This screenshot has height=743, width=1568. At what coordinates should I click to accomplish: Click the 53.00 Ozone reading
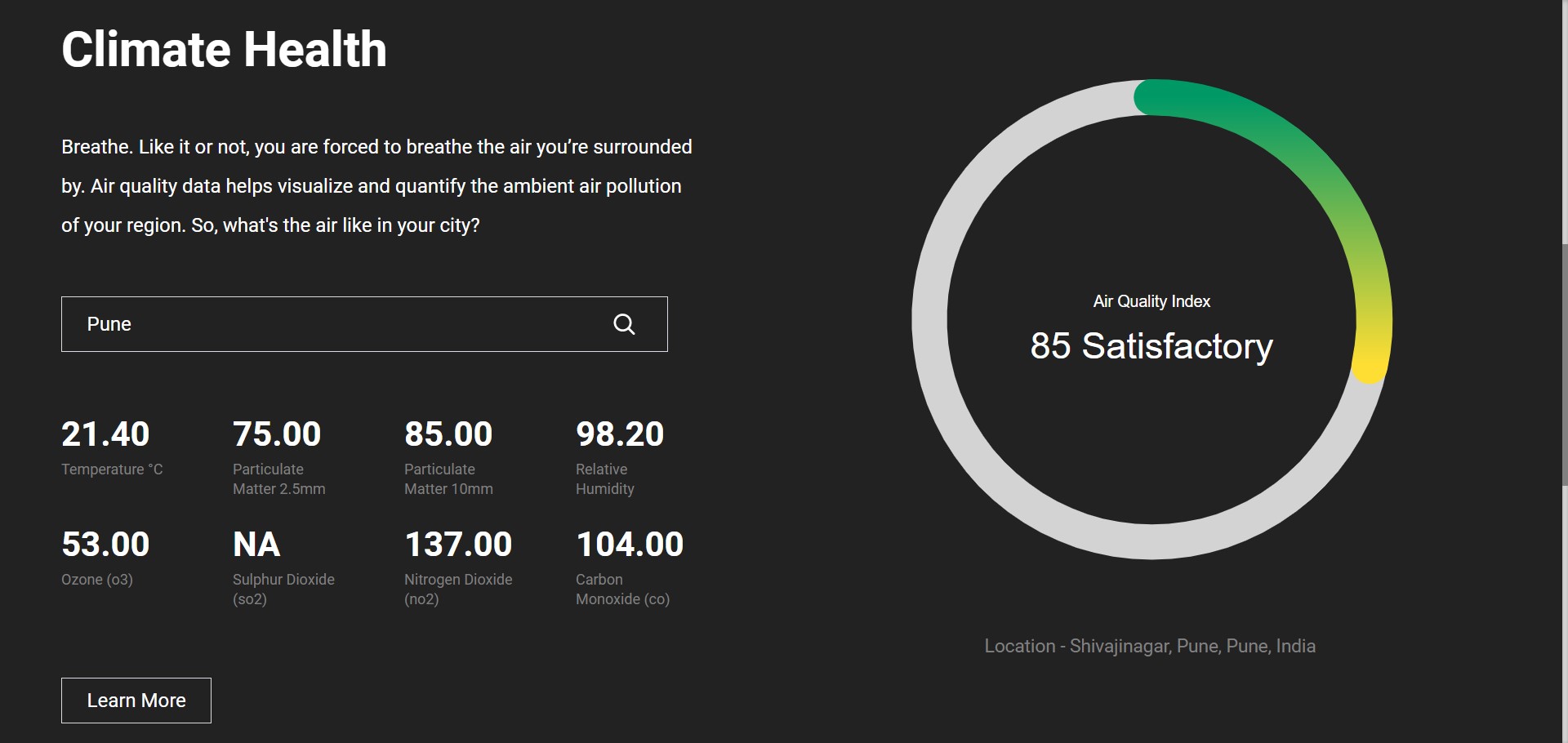point(105,545)
